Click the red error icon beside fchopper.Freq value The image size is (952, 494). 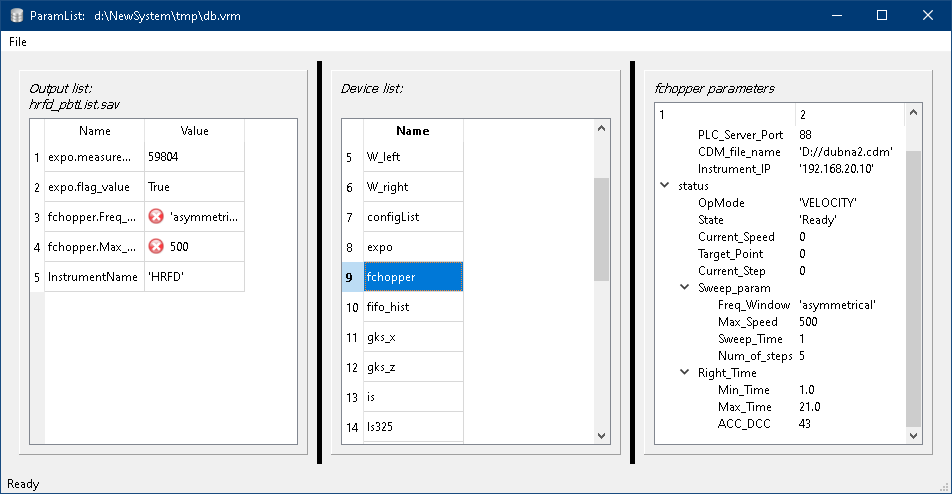(155, 217)
